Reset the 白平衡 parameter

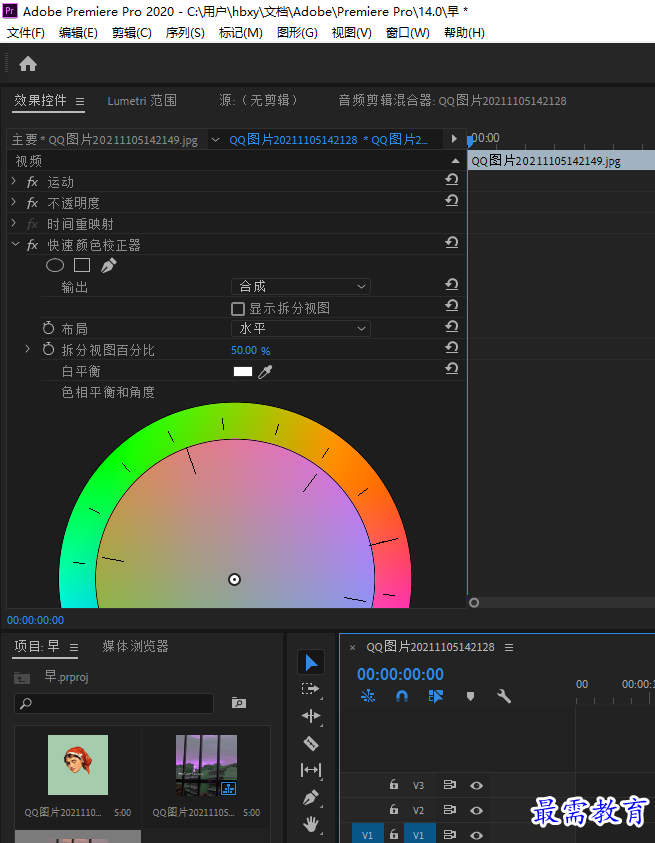452,368
